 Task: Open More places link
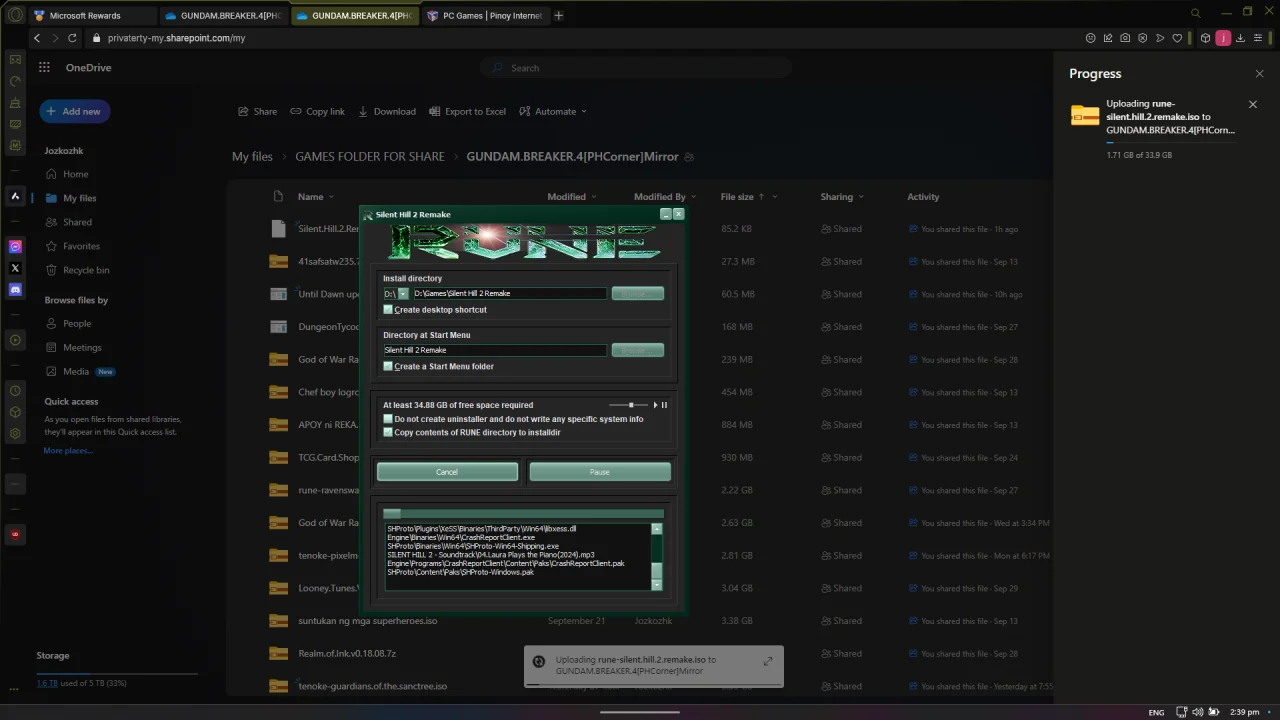pyautogui.click(x=68, y=451)
